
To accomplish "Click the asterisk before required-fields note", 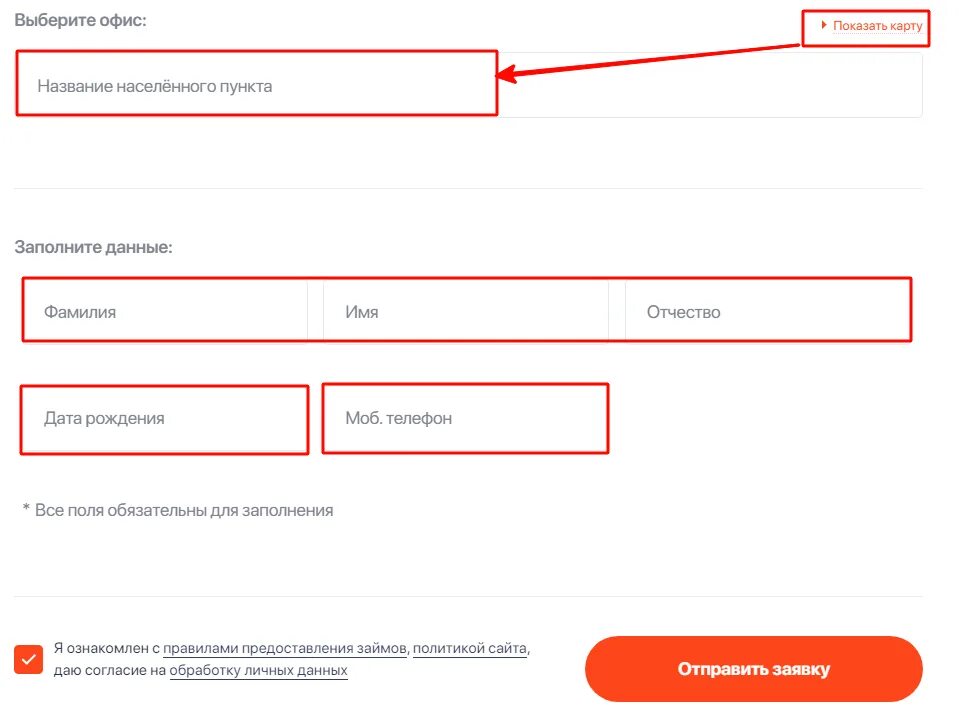I will [26, 508].
